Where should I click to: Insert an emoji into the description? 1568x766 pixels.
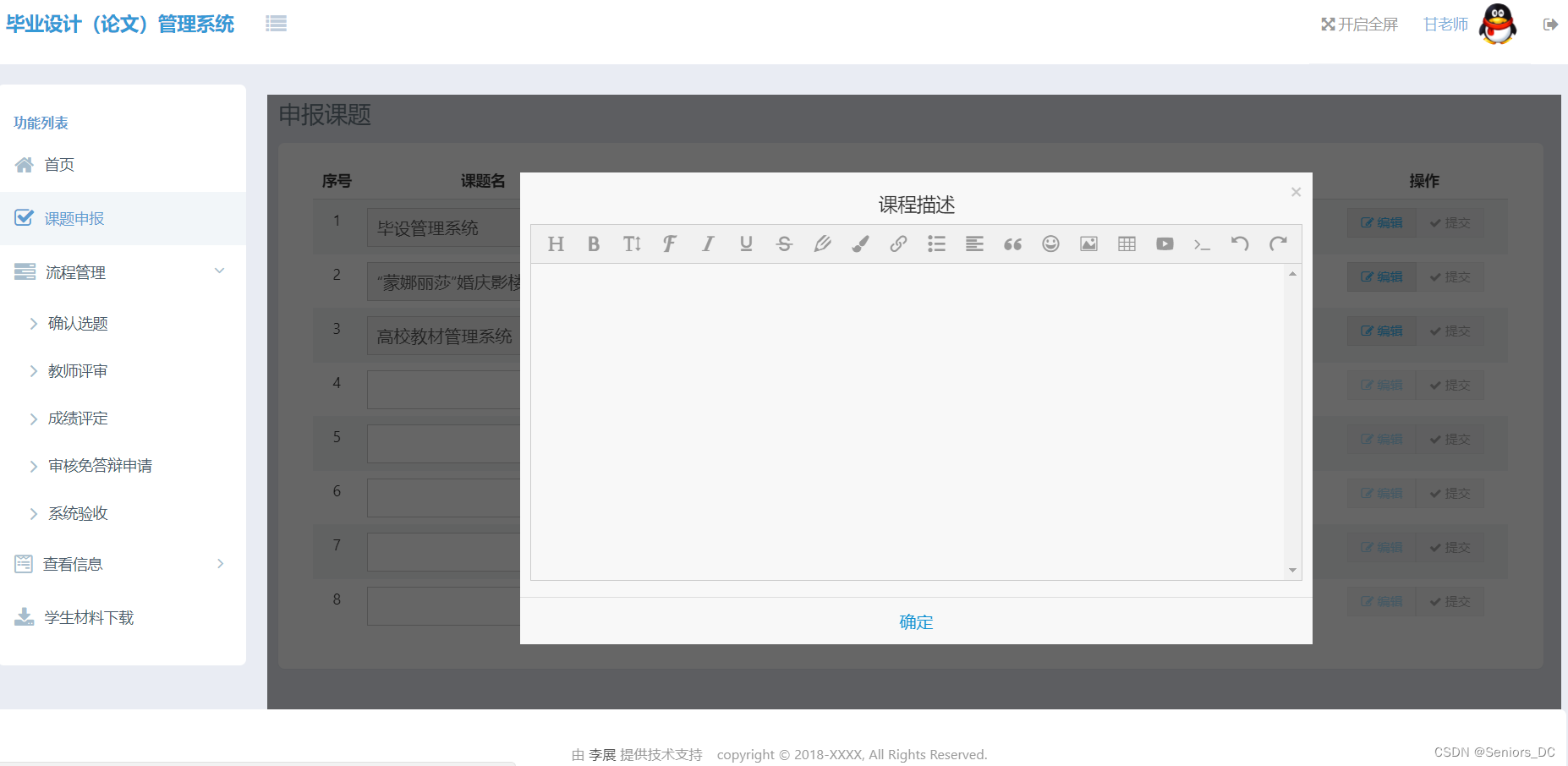(1050, 243)
